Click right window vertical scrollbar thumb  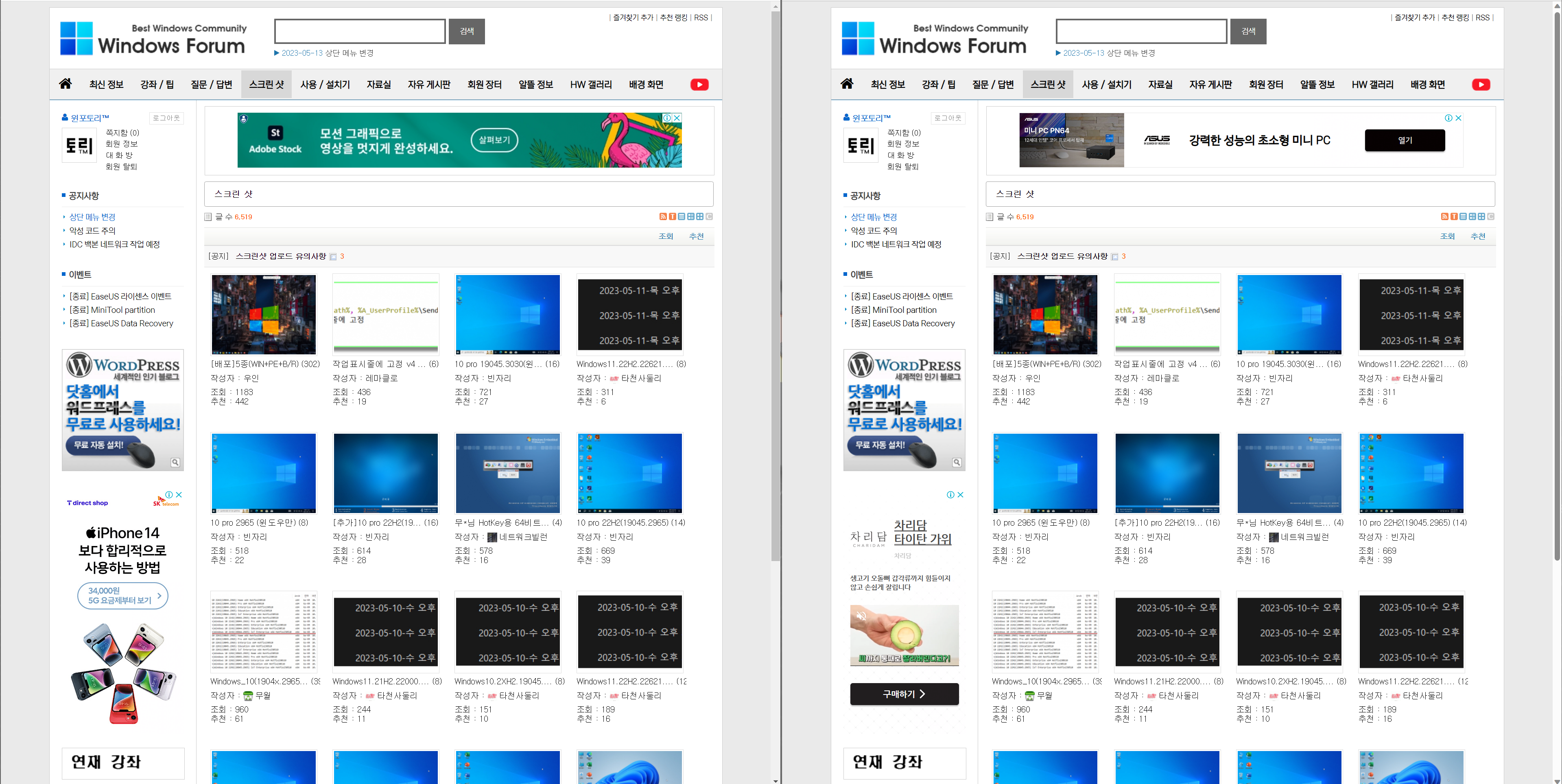coord(1557,286)
